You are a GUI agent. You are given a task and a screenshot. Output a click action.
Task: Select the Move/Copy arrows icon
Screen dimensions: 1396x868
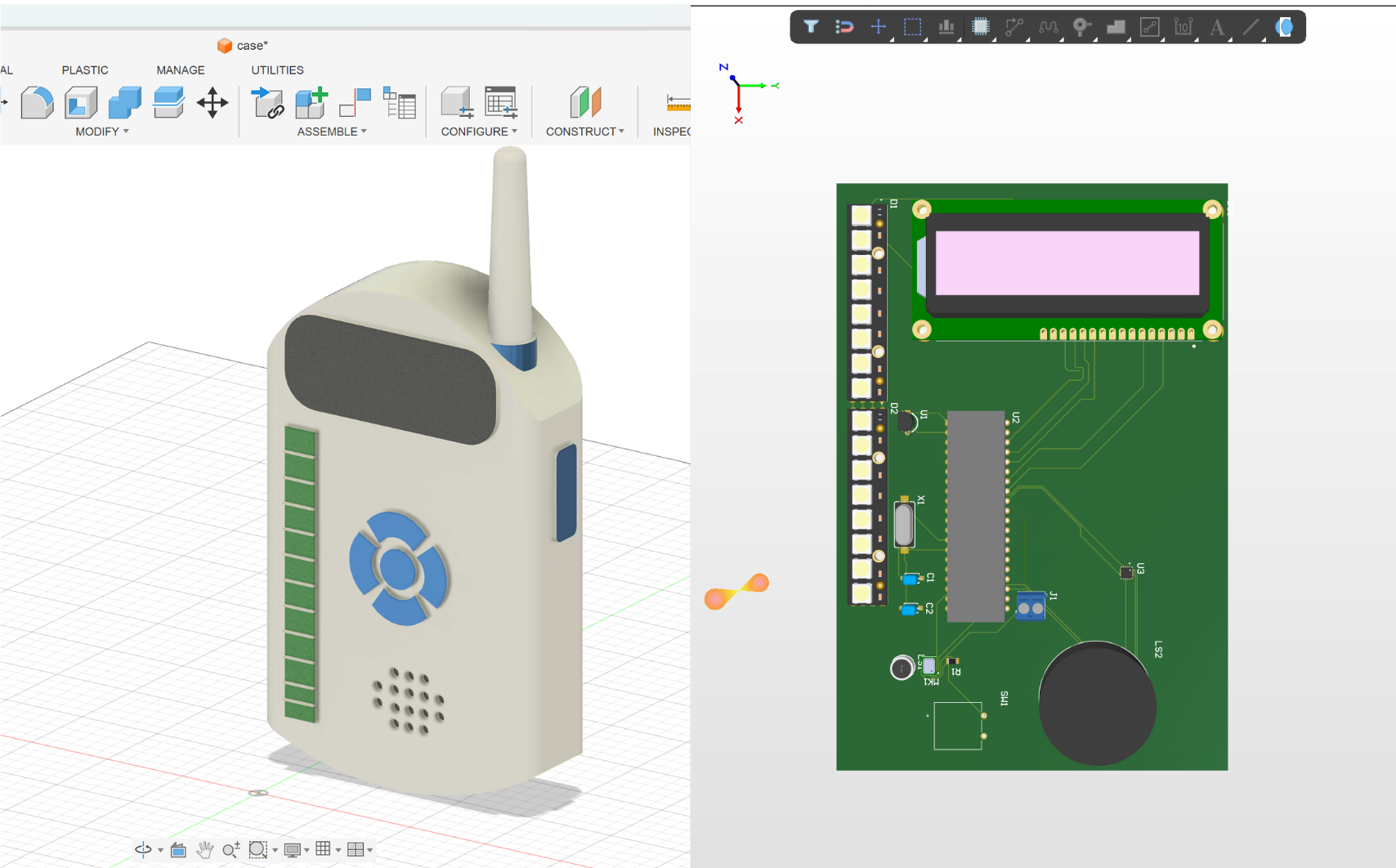pyautogui.click(x=213, y=103)
